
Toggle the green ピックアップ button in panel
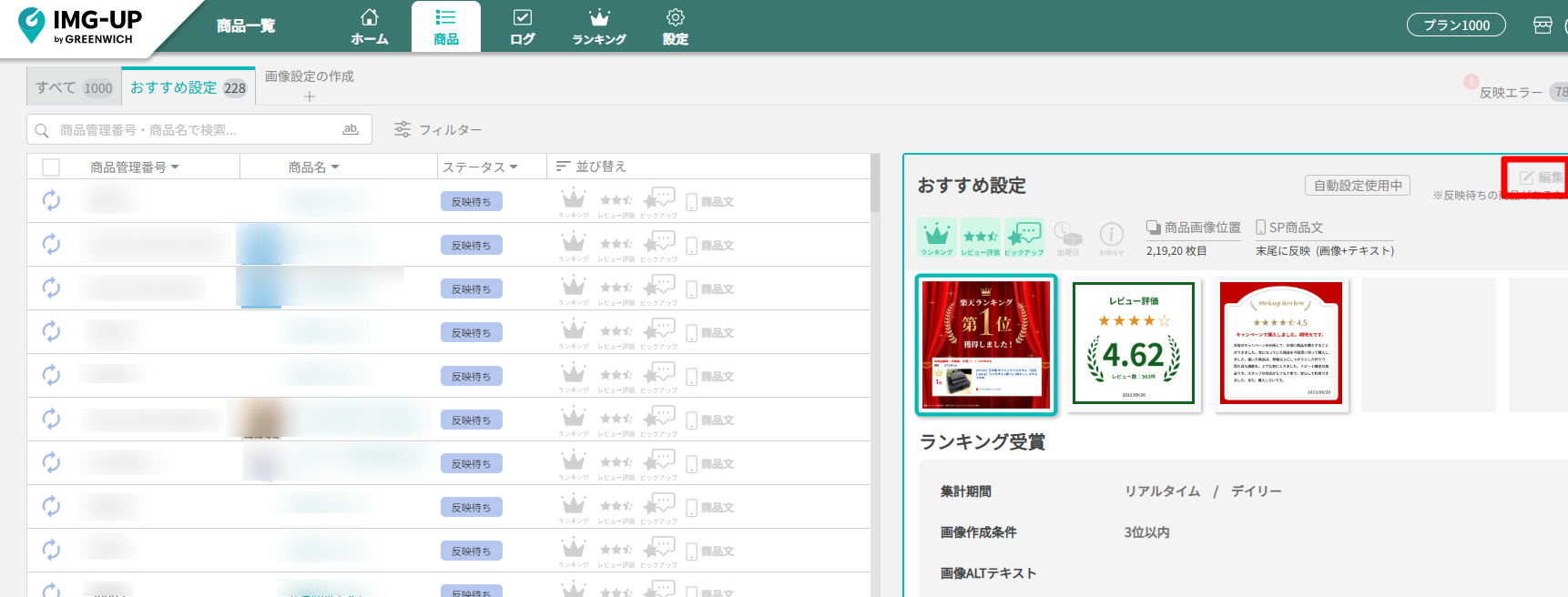point(1023,237)
